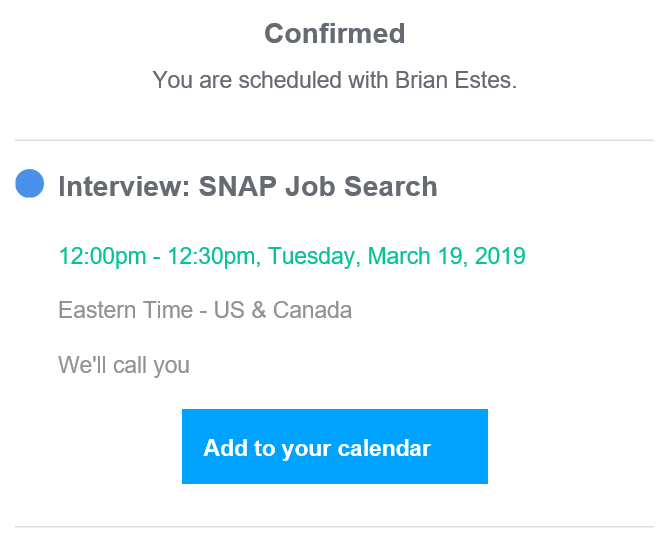Image resolution: width=666 pixels, height=549 pixels.
Task: Click the 12:00pm start time
Action: (x=101, y=256)
